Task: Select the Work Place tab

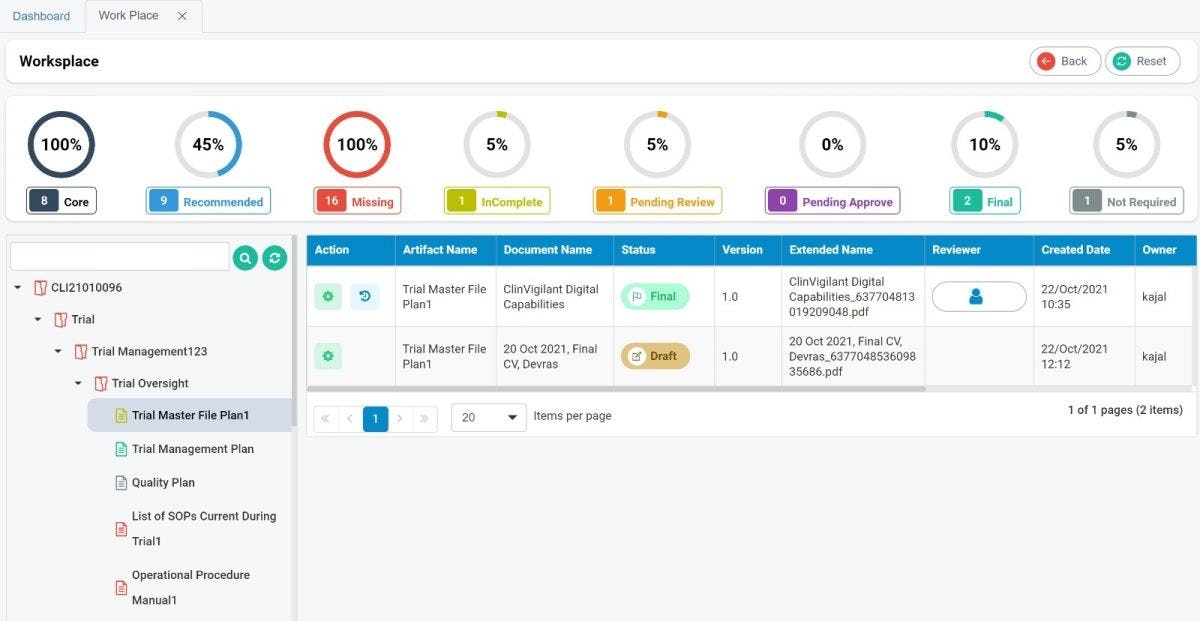Action: point(127,15)
